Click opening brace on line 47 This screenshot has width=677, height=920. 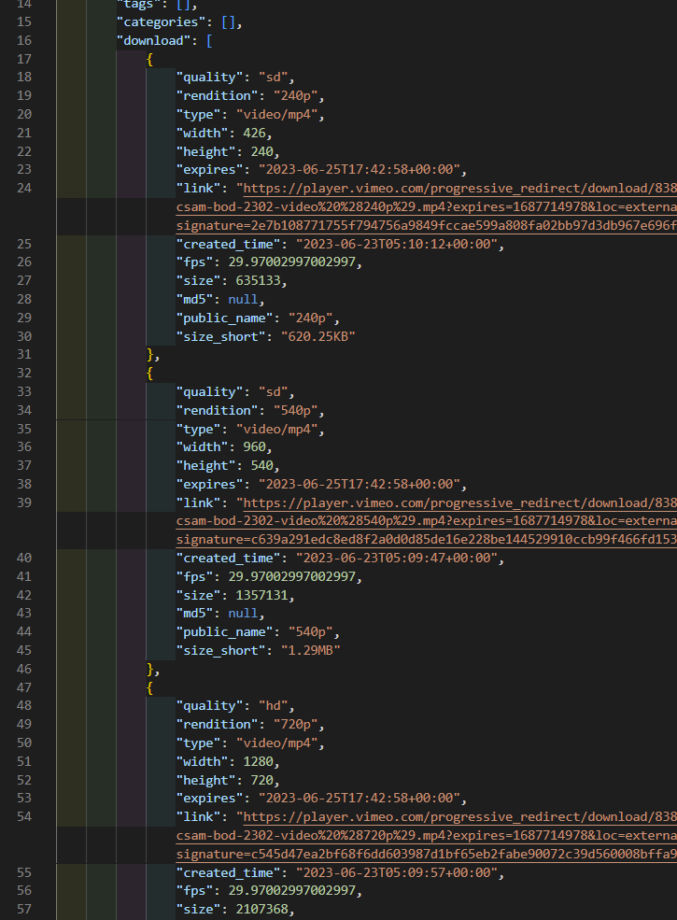coord(150,688)
